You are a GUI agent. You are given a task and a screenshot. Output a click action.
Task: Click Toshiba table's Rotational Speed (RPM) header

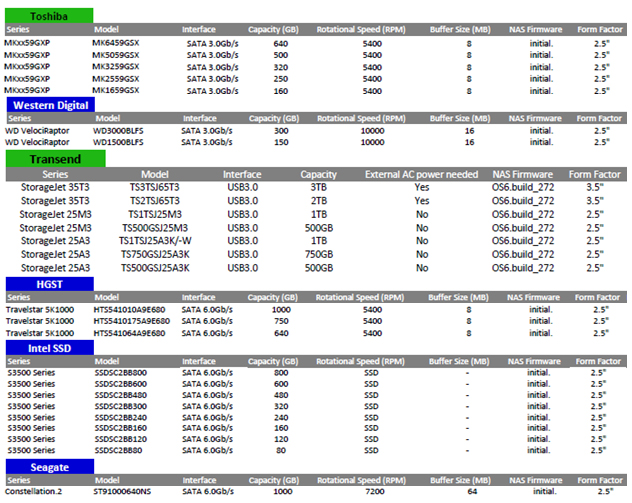click(361, 29)
